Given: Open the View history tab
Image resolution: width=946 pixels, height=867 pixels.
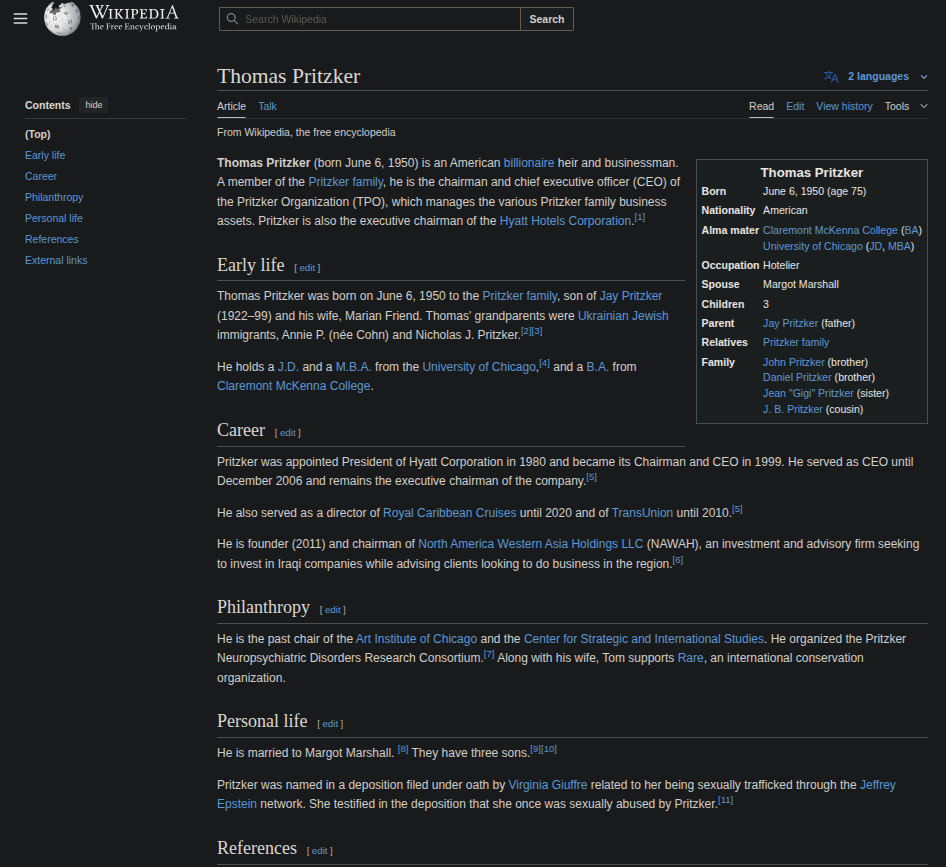Looking at the screenshot, I should [844, 106].
